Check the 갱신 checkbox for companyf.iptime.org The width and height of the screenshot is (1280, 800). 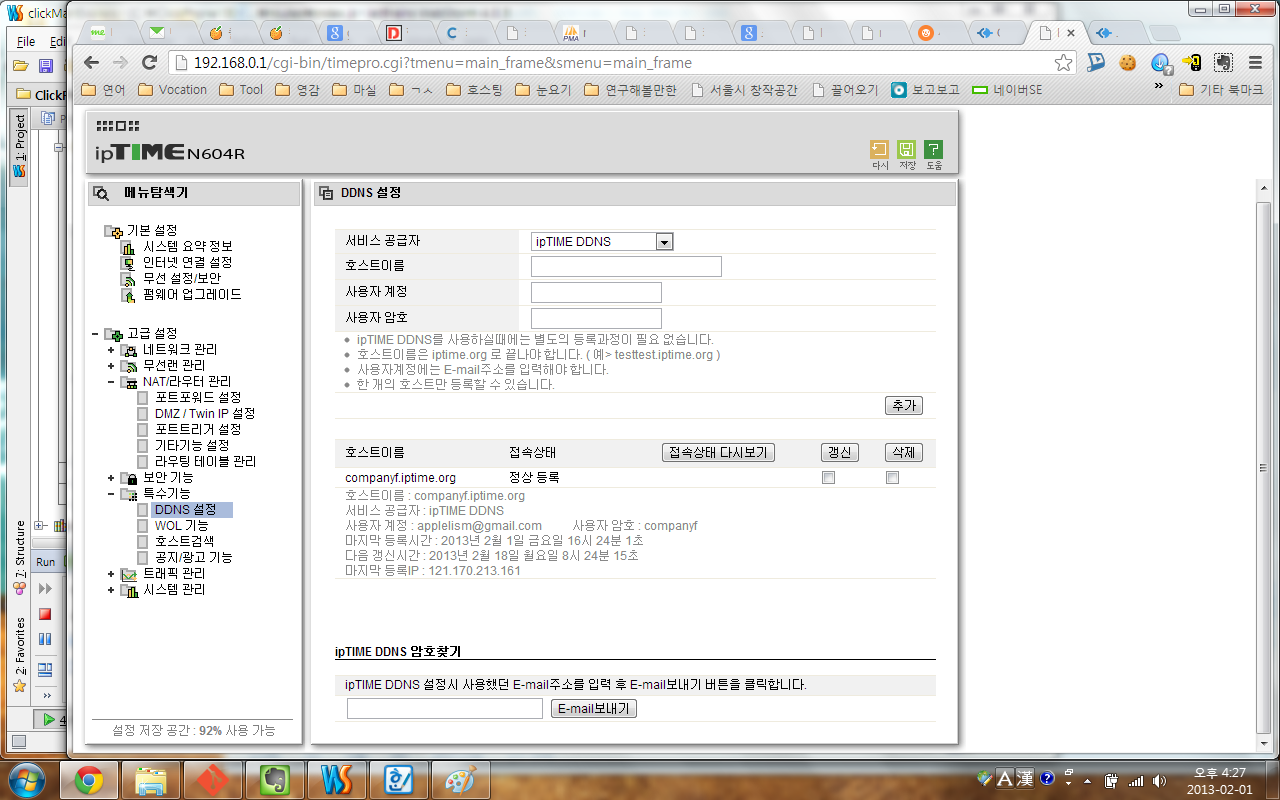tap(828, 478)
